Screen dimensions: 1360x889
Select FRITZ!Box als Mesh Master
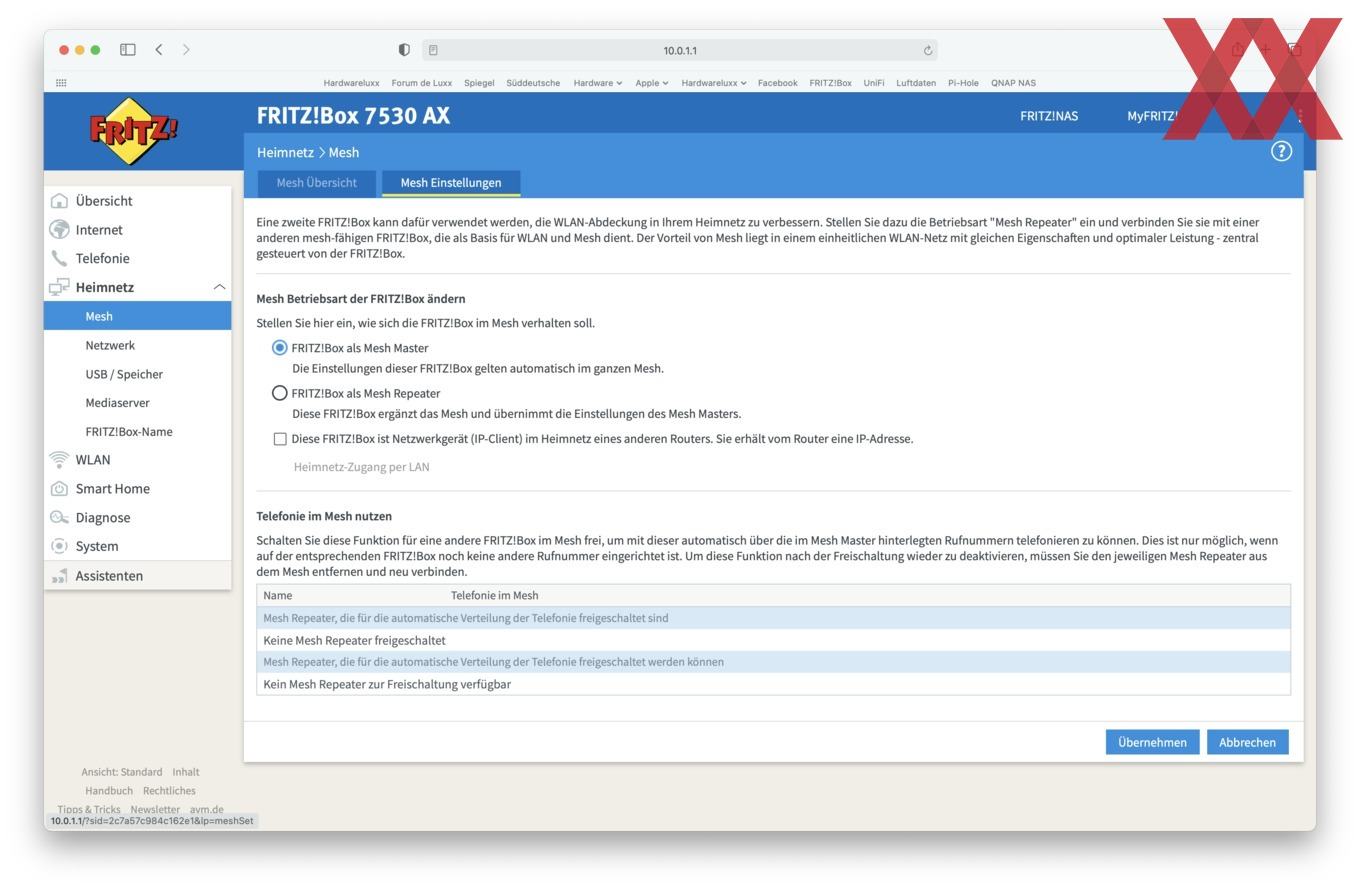[280, 348]
